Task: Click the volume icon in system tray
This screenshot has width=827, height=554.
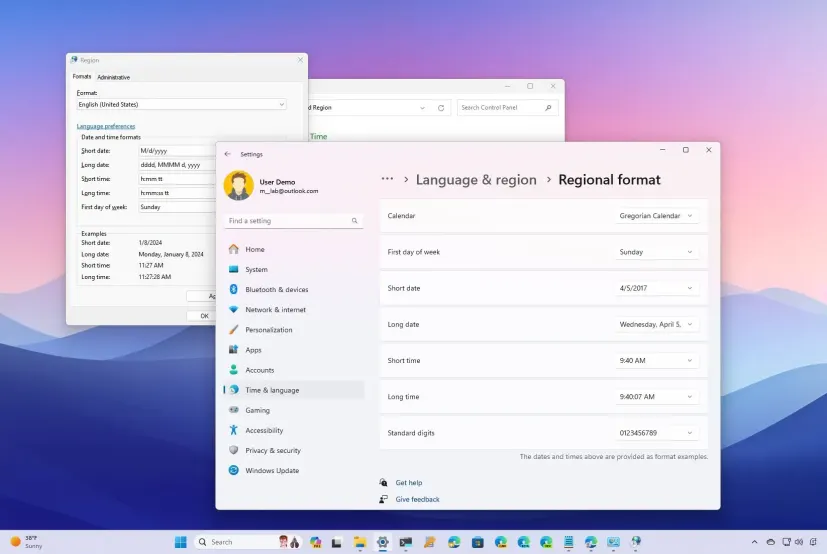Action: point(799,542)
